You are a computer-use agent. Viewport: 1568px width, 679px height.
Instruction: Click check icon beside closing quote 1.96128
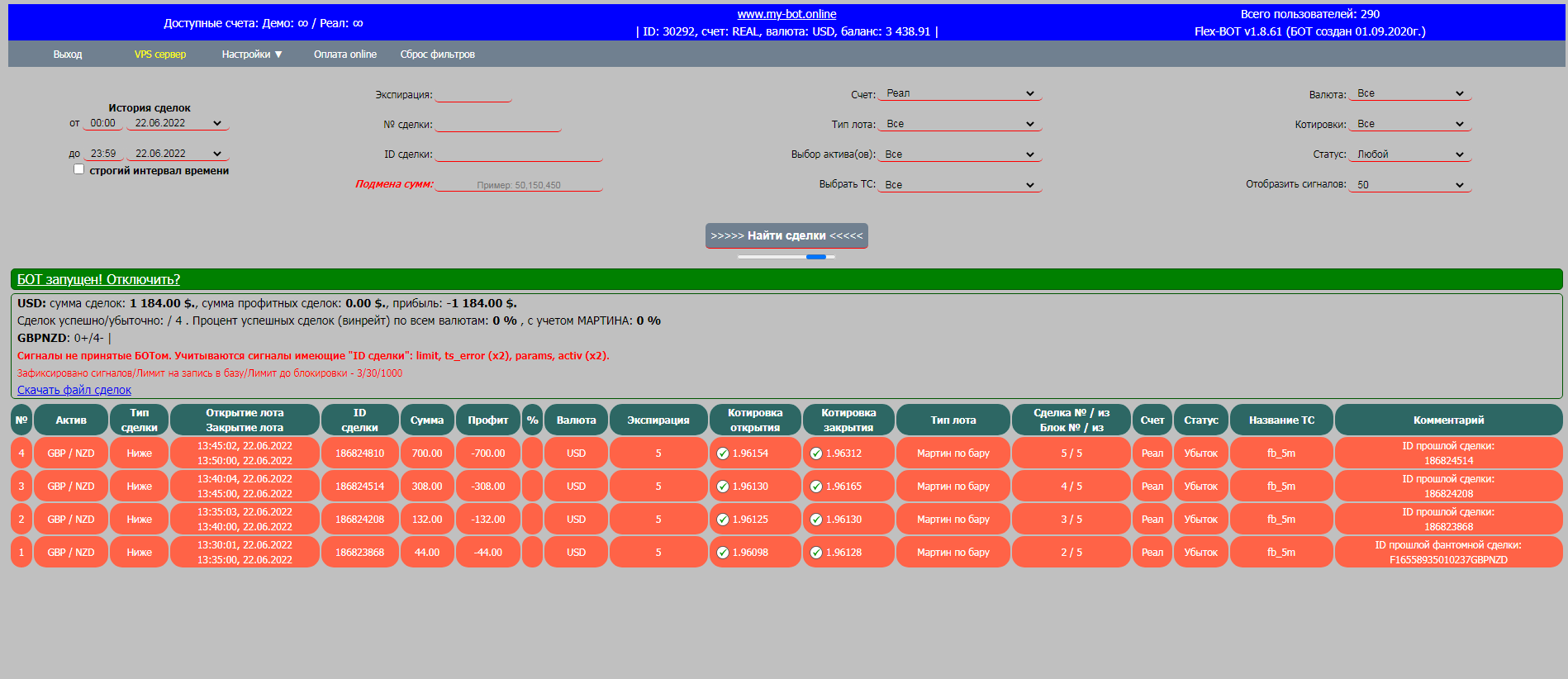(816, 553)
